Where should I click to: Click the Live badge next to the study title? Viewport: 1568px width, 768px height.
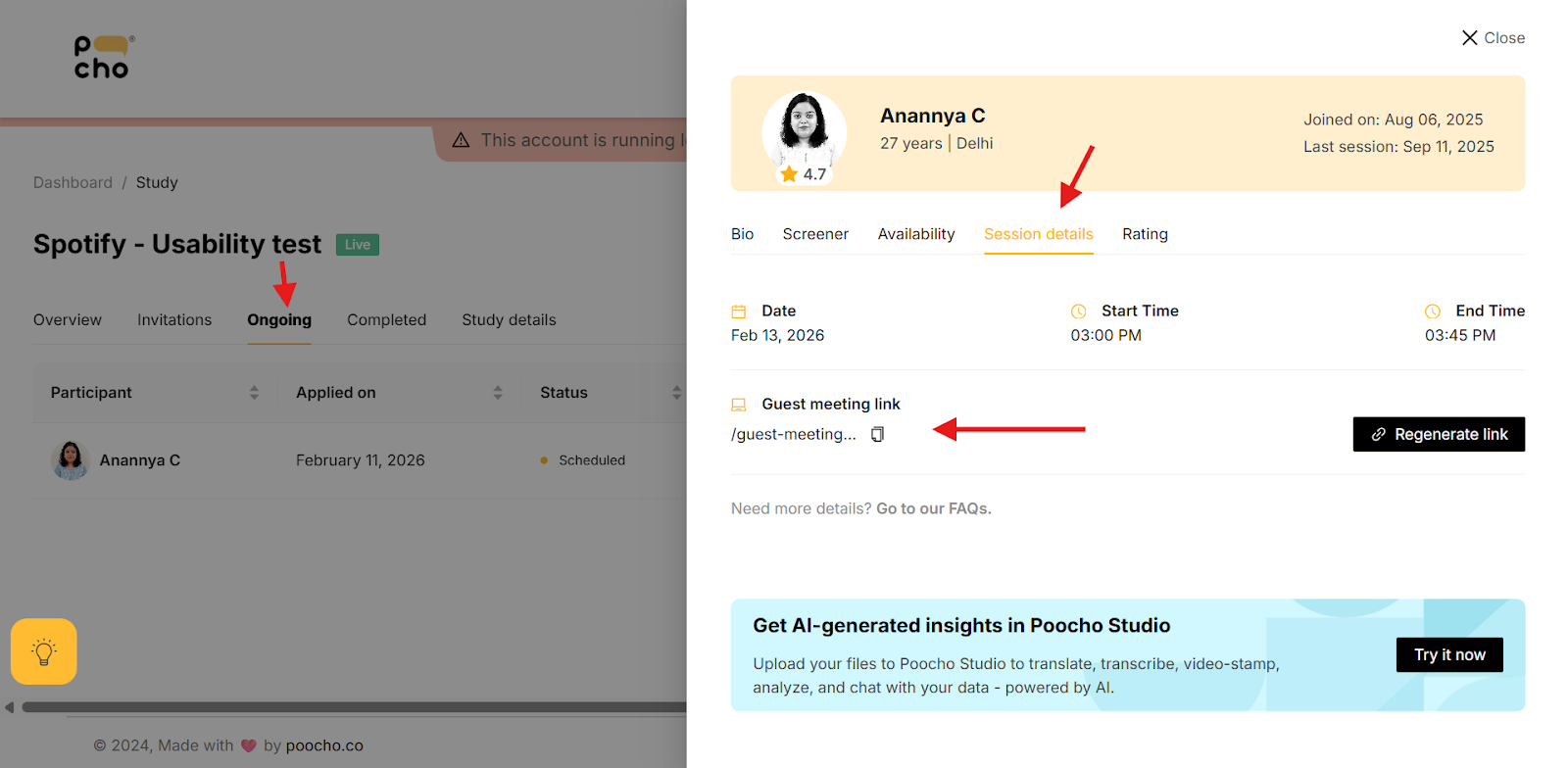click(358, 245)
